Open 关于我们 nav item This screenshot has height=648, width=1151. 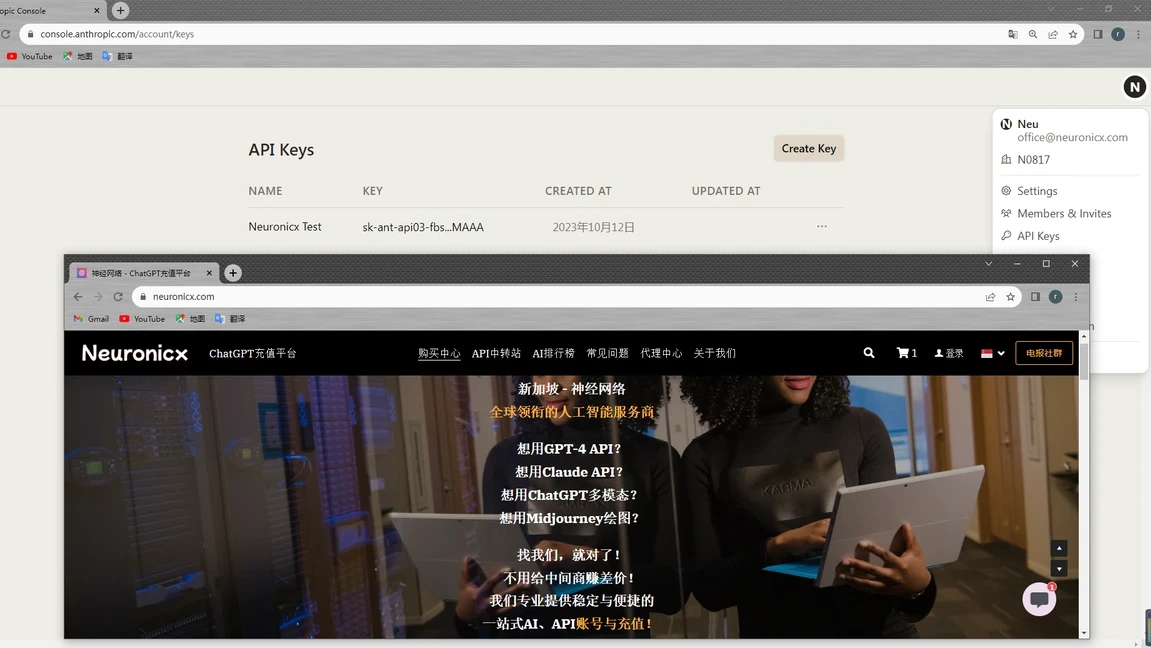pyautogui.click(x=715, y=353)
